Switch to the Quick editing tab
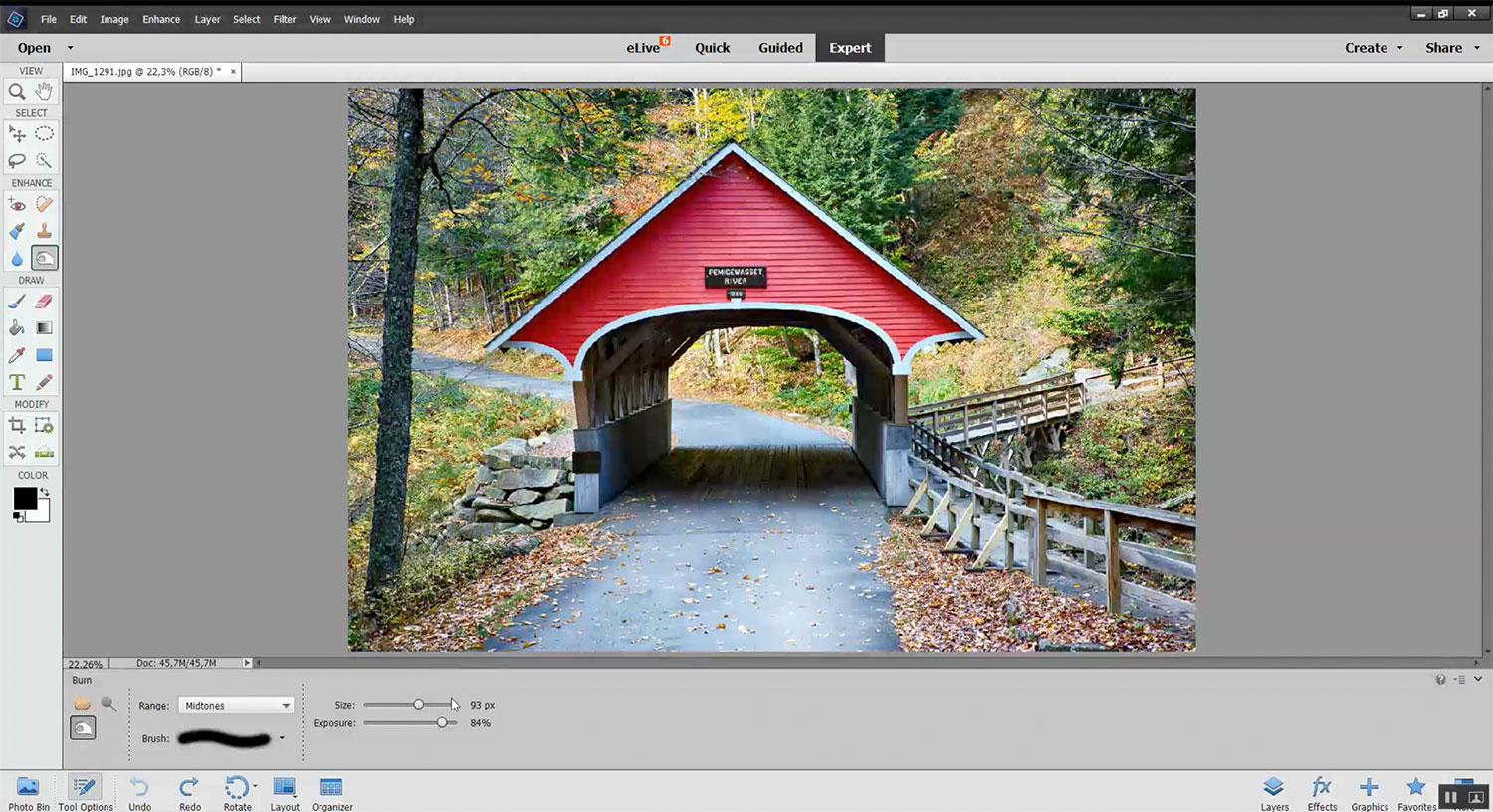Screen dimensions: 1493x812 point(712,48)
